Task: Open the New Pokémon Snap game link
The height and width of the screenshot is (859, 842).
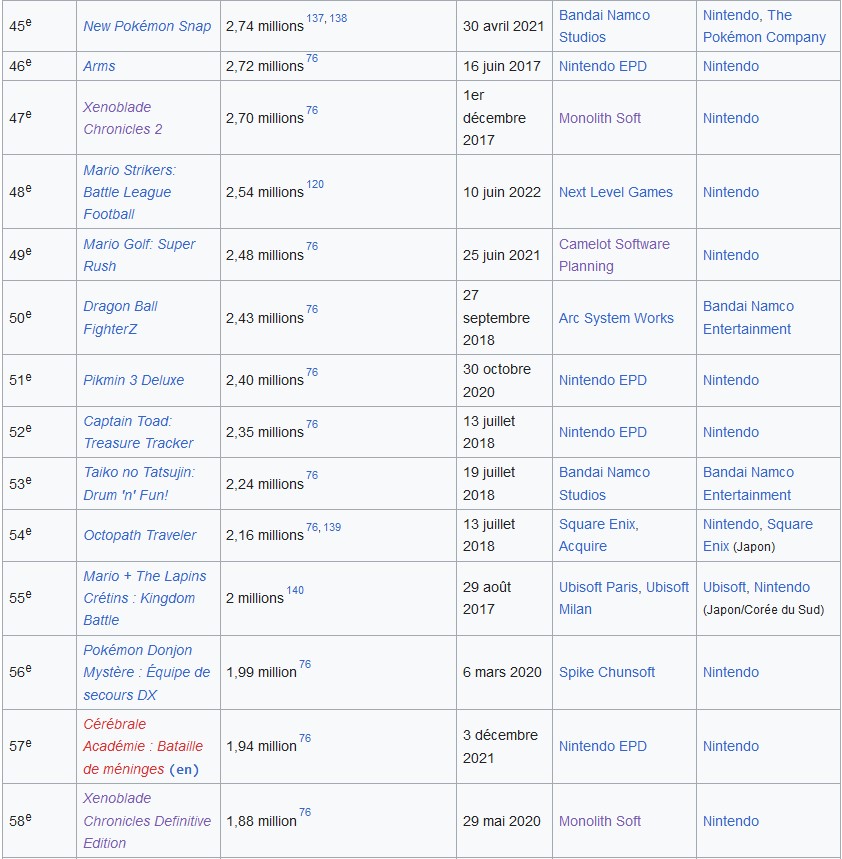Action: click(147, 26)
